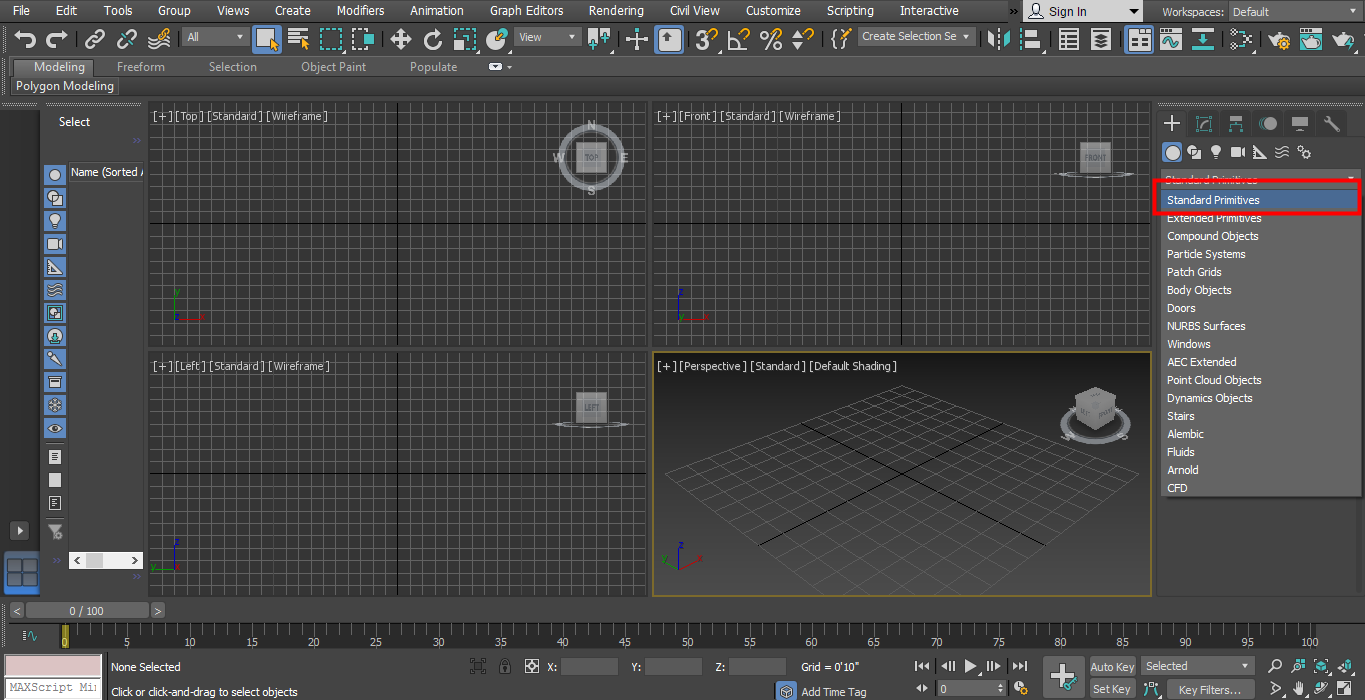Open the Helpers category in Create panel
The height and width of the screenshot is (700, 1365).
[1260, 152]
